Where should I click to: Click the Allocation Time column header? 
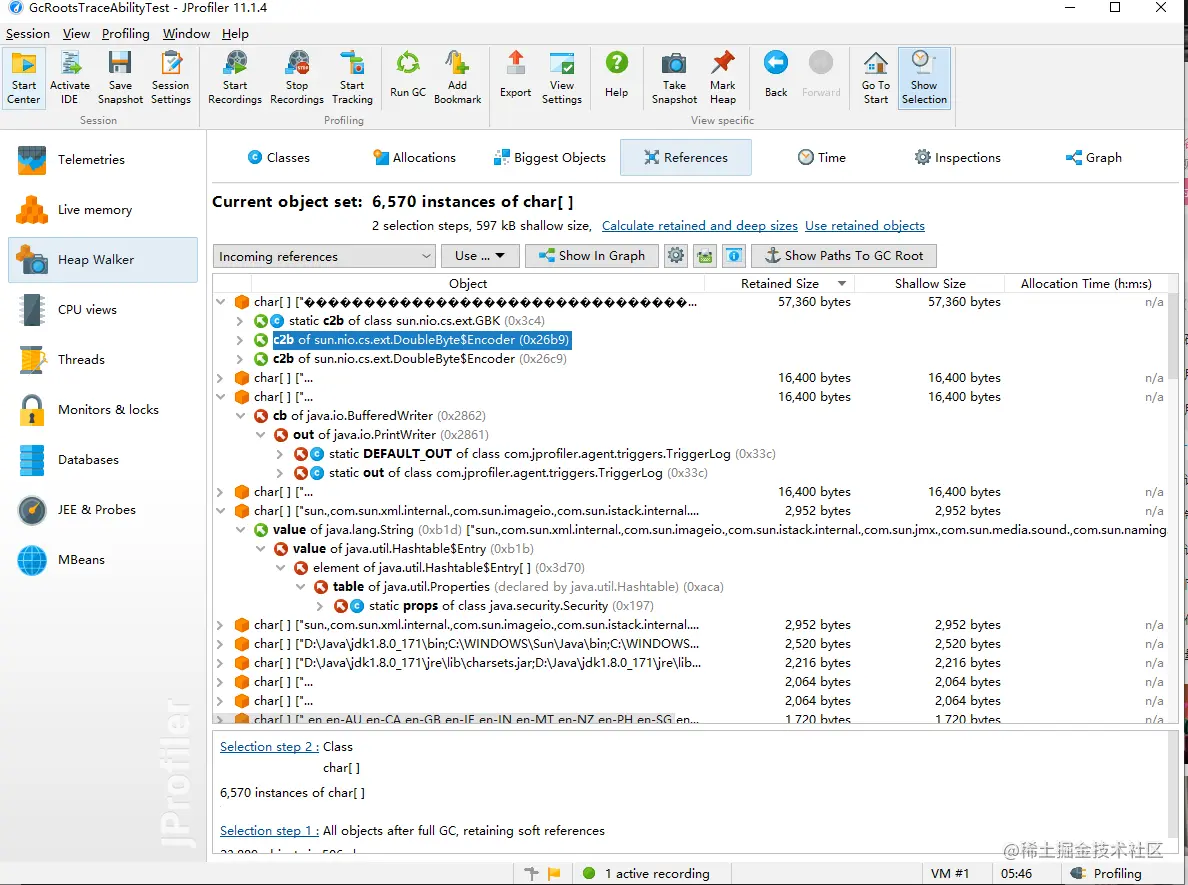click(x=1086, y=283)
